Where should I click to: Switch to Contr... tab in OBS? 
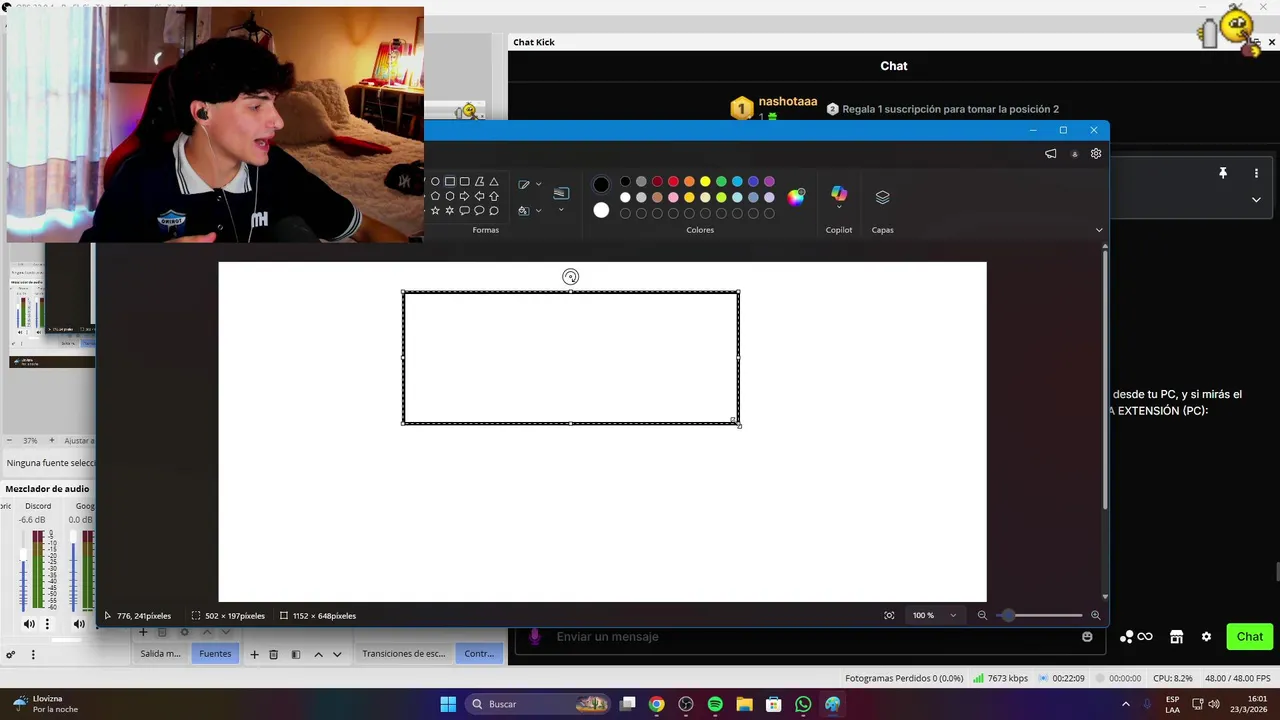click(x=479, y=654)
